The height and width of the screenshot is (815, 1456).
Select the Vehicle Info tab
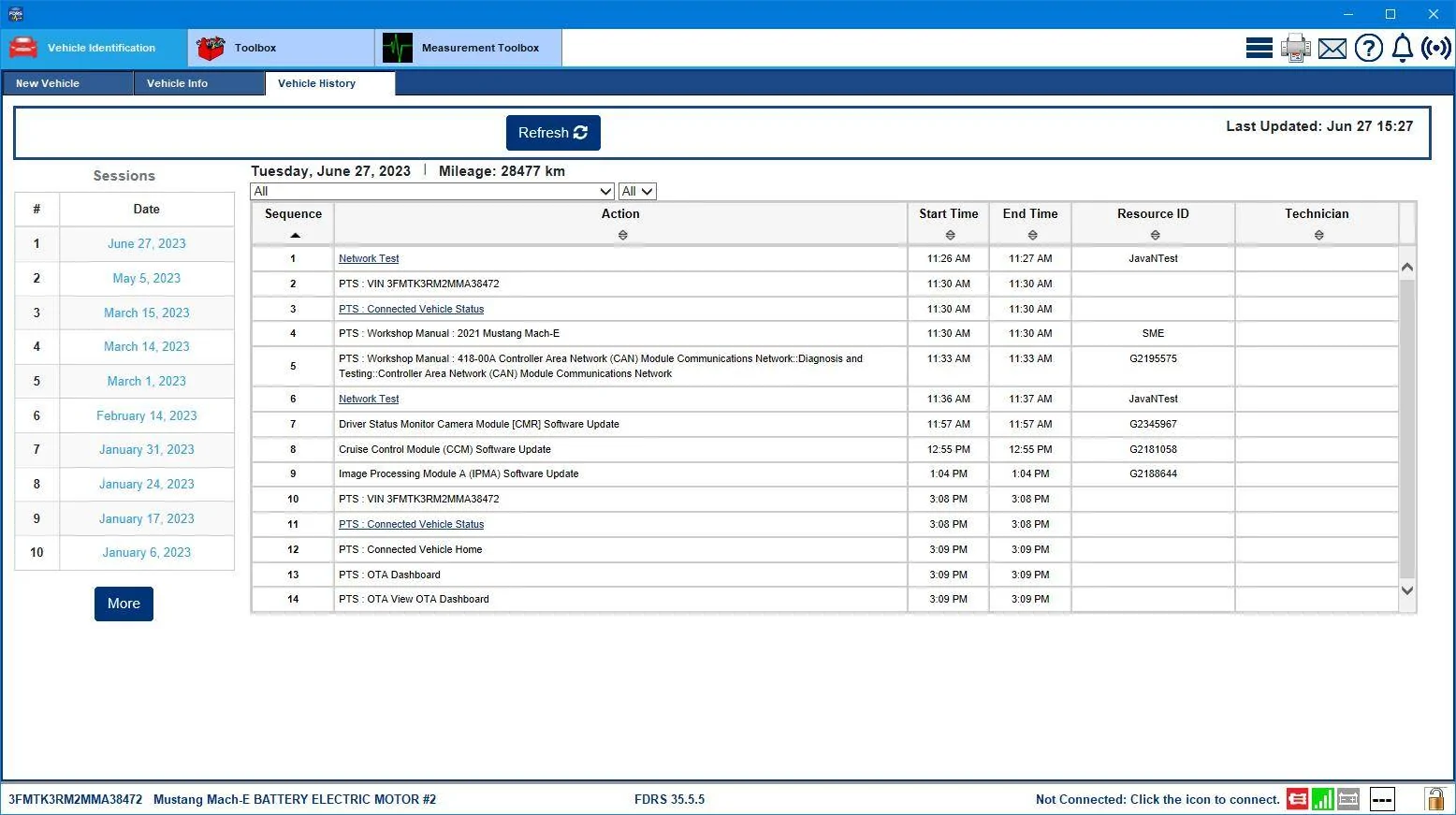pos(199,83)
